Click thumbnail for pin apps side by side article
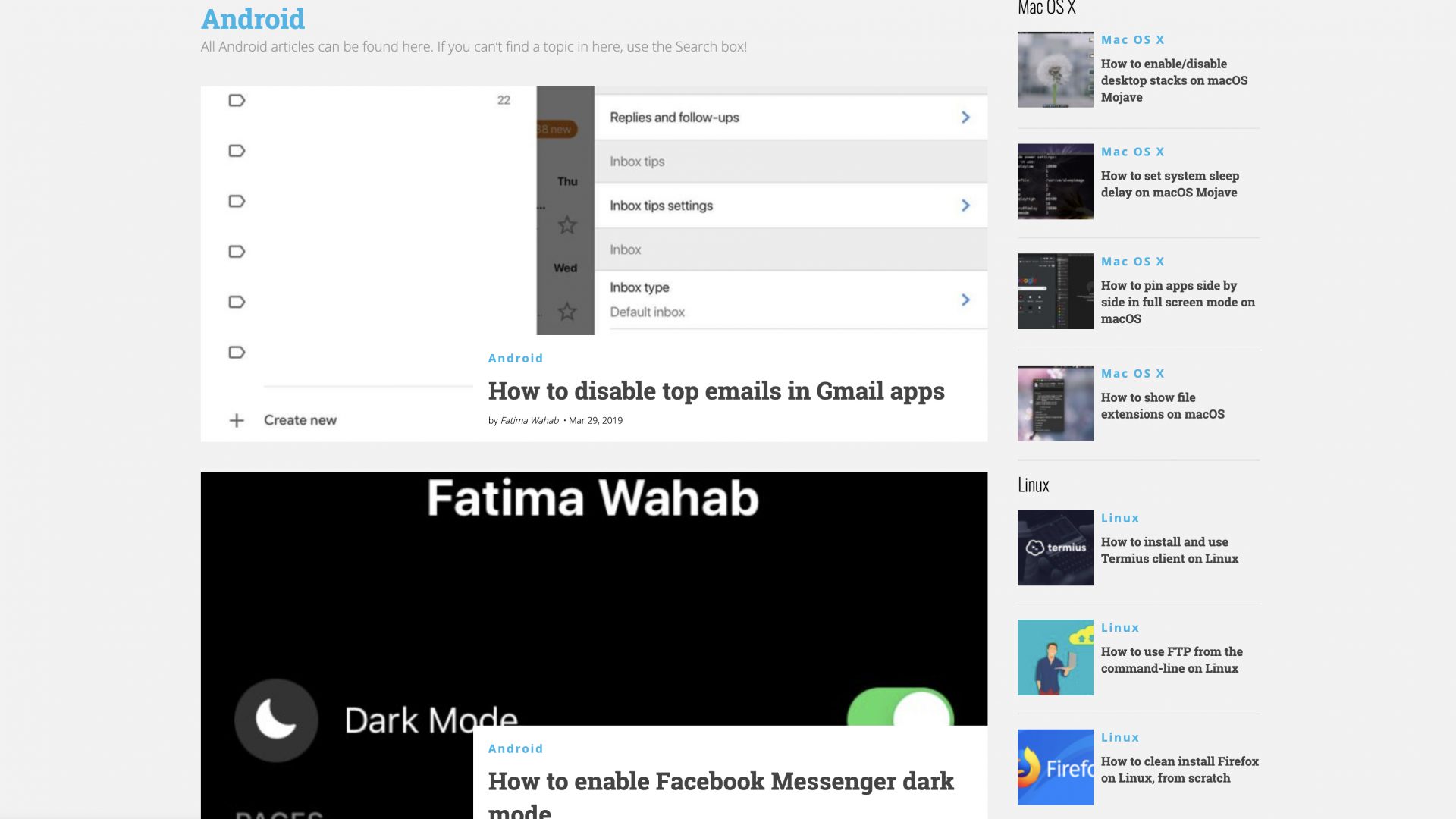This screenshot has height=819, width=1456. [1056, 291]
